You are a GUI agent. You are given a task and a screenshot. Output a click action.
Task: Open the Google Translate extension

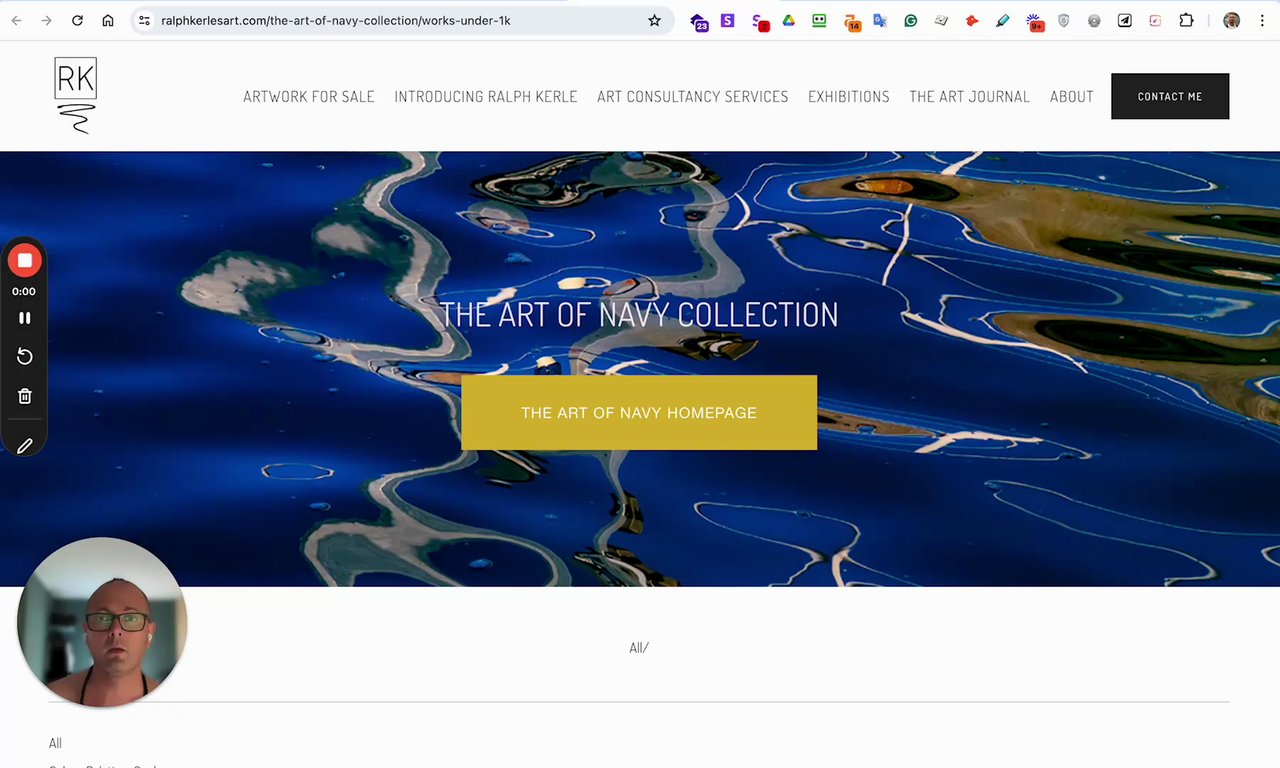(x=879, y=20)
